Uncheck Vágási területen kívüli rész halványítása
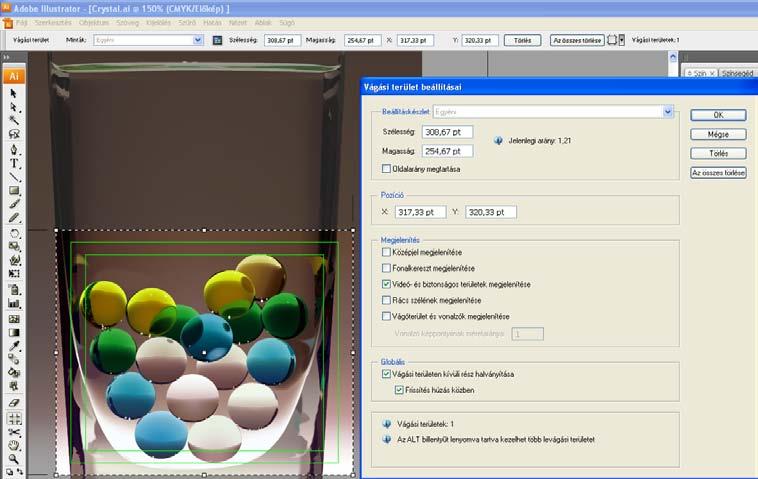 coord(386,374)
